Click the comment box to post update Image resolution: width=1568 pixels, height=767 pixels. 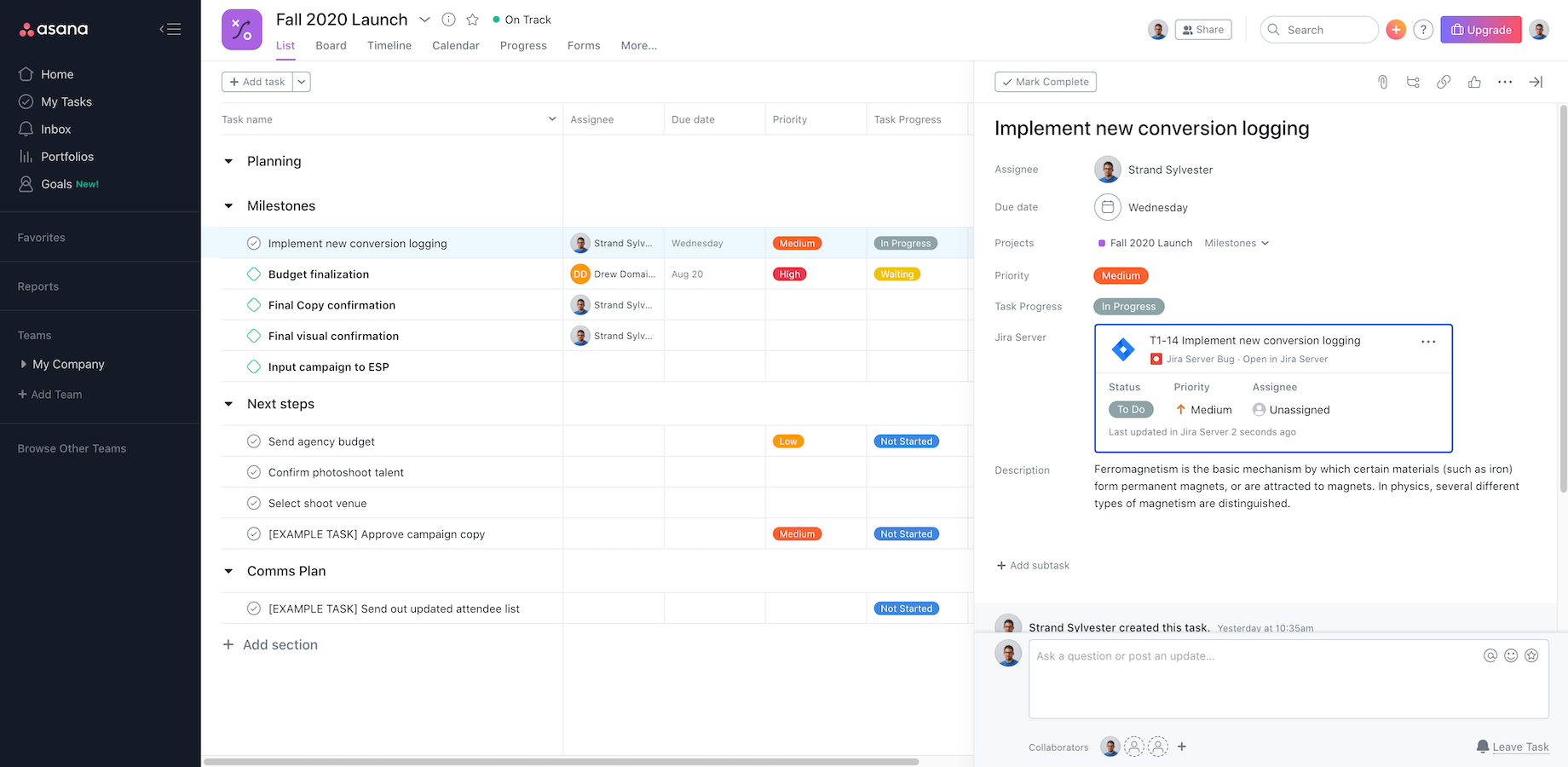coord(1288,679)
